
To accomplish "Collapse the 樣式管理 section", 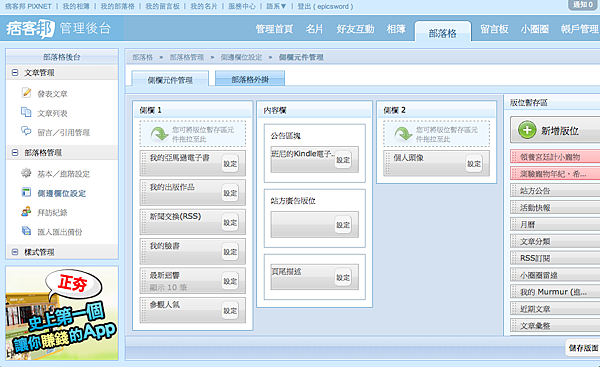I will click(x=15, y=252).
